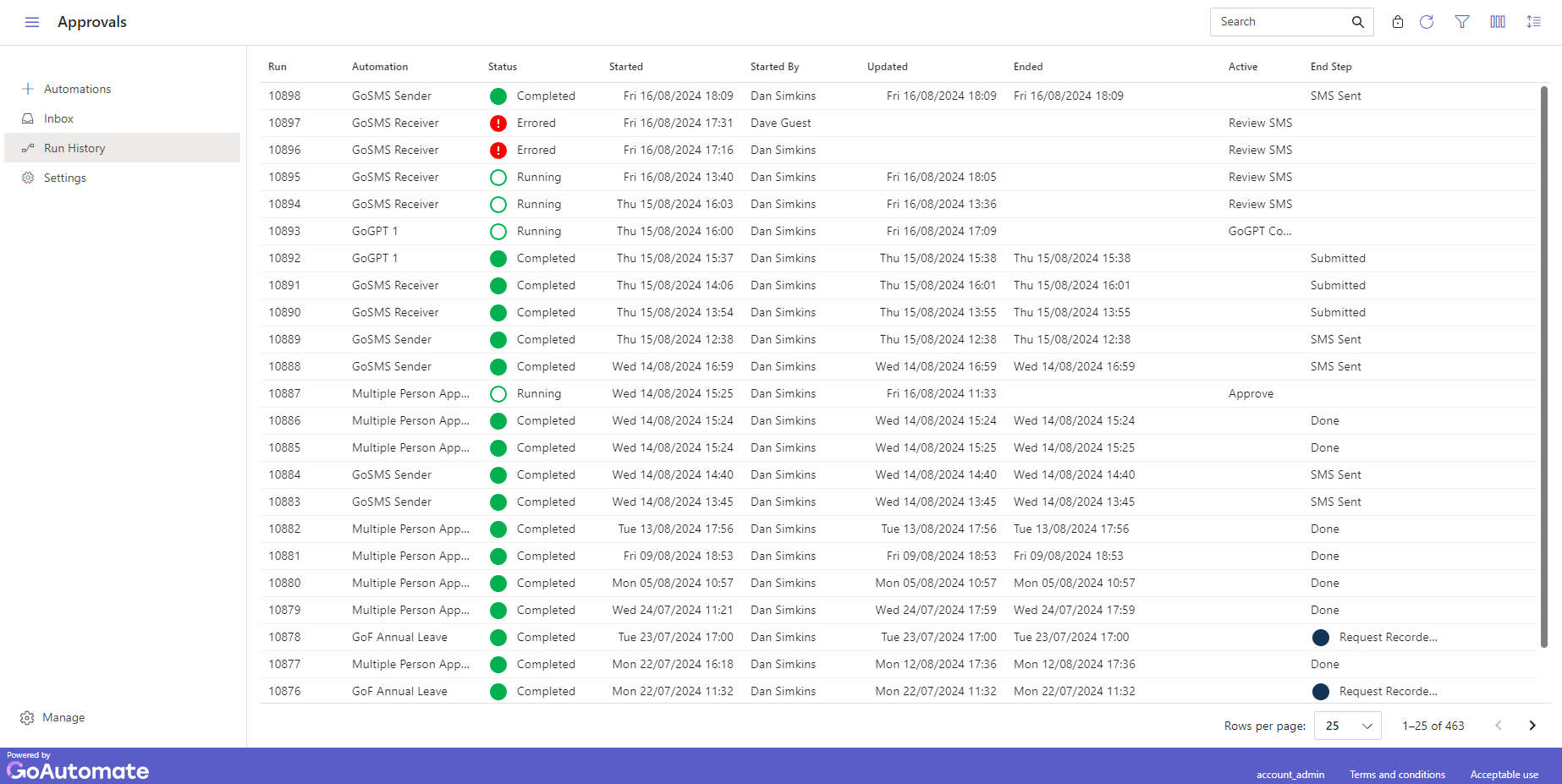Click the Inbox tray icon
This screenshot has width=1562, height=784.
tap(28, 118)
